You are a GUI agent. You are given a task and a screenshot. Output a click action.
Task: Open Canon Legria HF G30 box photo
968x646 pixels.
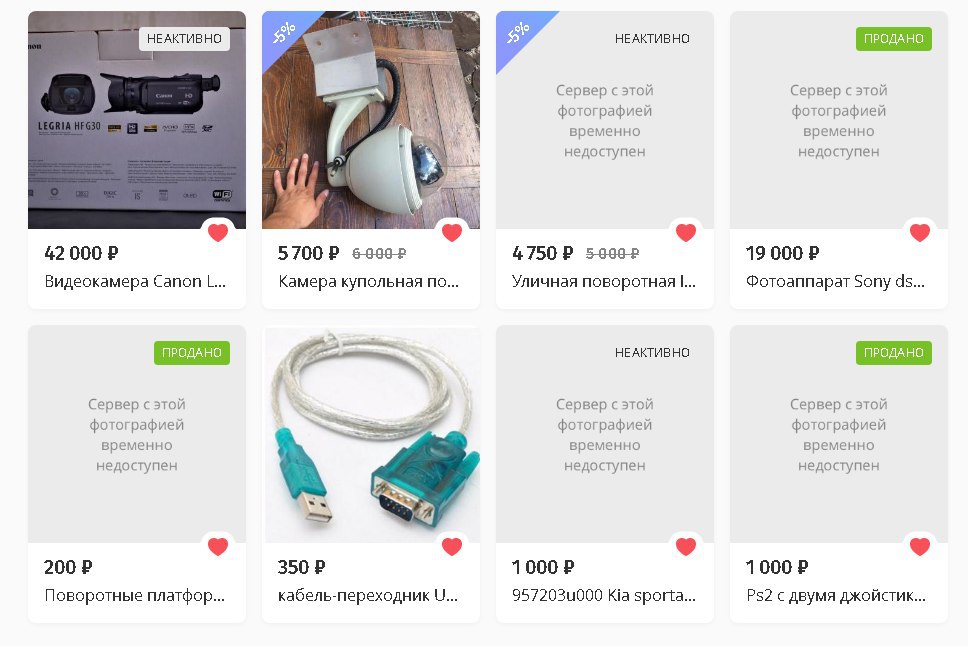tap(137, 120)
